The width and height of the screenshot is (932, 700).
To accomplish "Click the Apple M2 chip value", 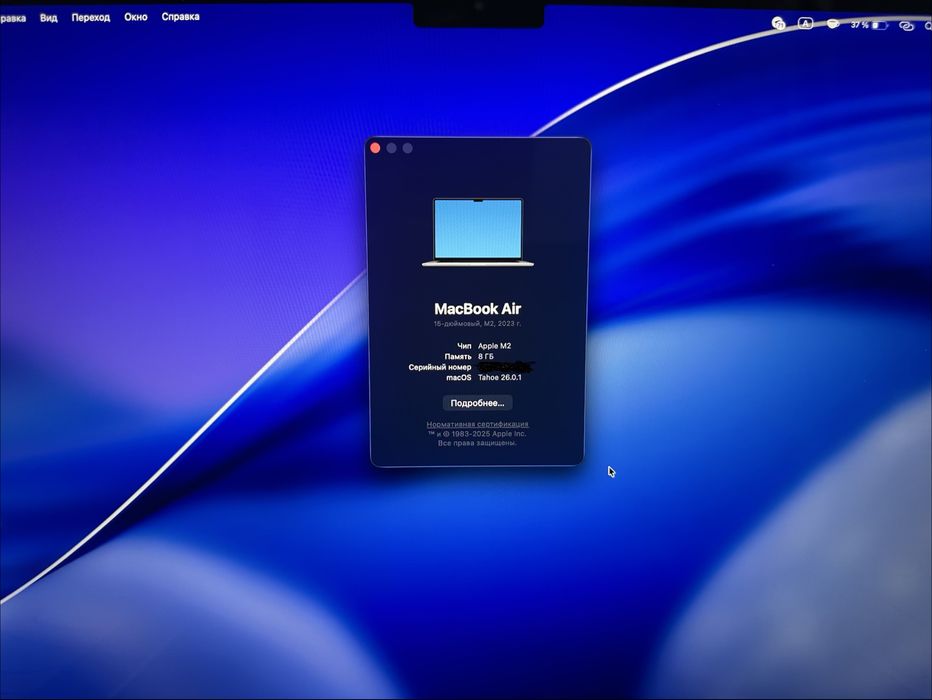I will (x=495, y=346).
